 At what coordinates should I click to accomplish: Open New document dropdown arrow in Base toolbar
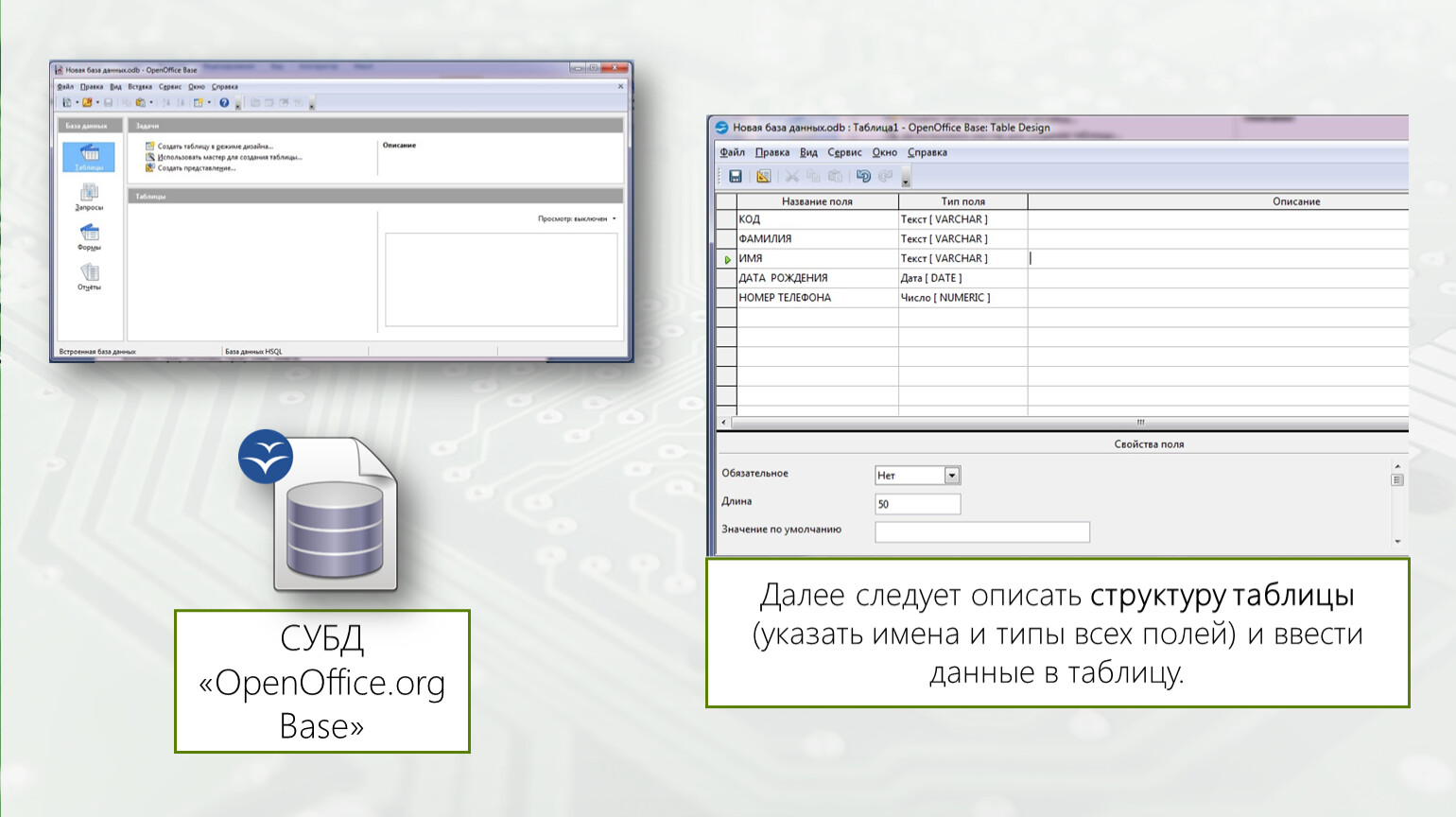tap(77, 102)
